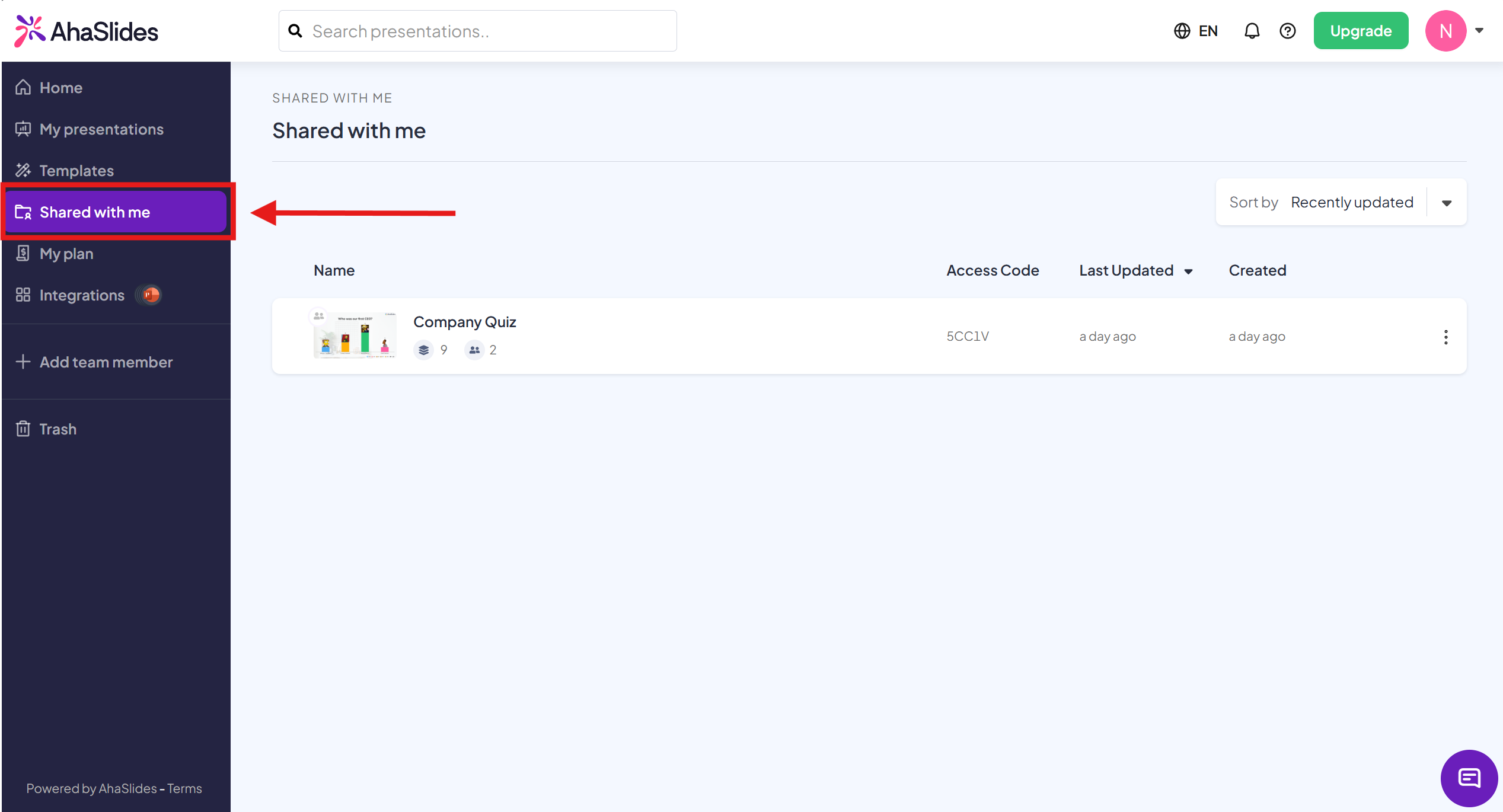Click the Sort by dropdown arrow
This screenshot has height=812, width=1503.
click(1447, 203)
